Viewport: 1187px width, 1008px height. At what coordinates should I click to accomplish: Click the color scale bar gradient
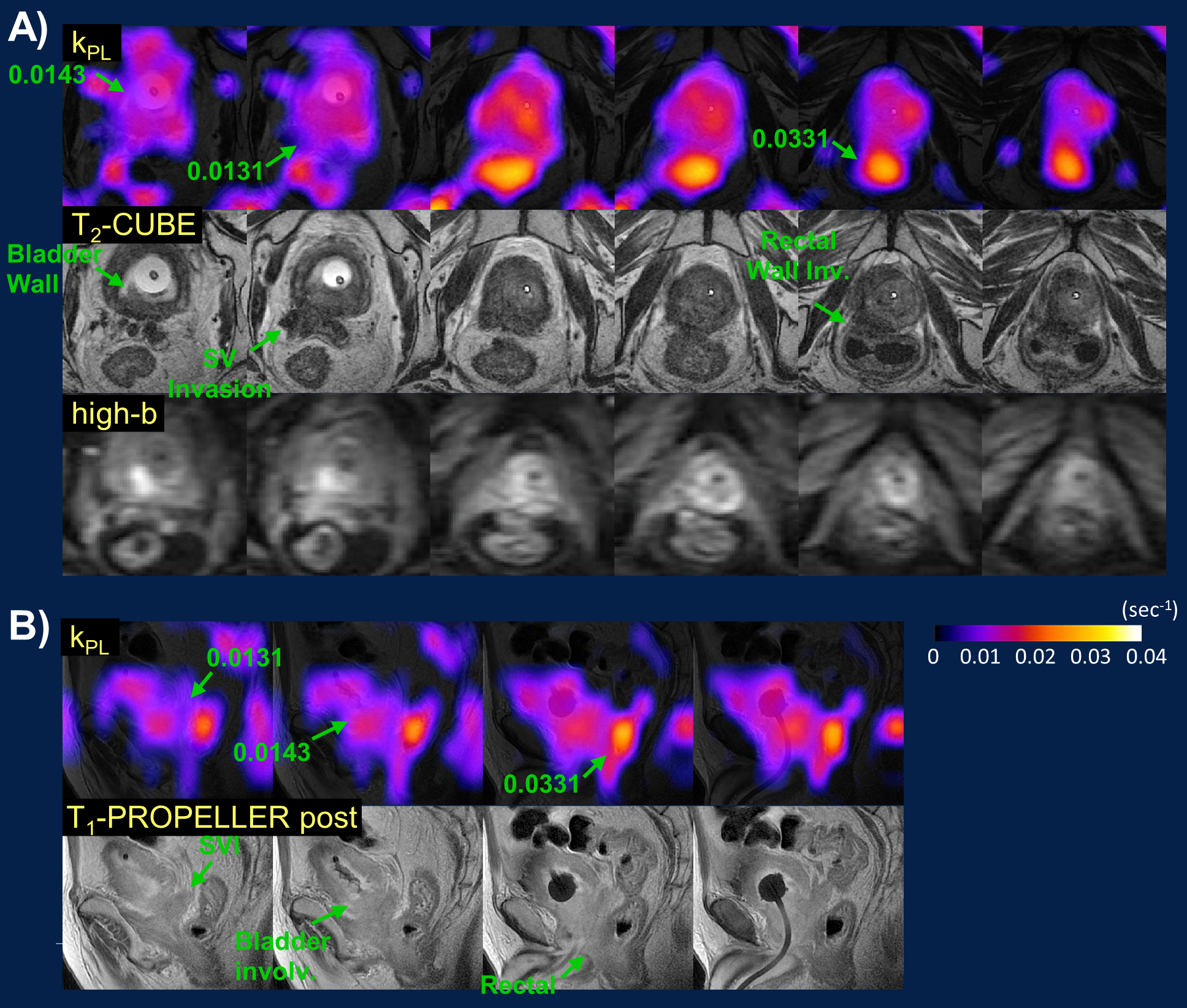click(x=1037, y=633)
